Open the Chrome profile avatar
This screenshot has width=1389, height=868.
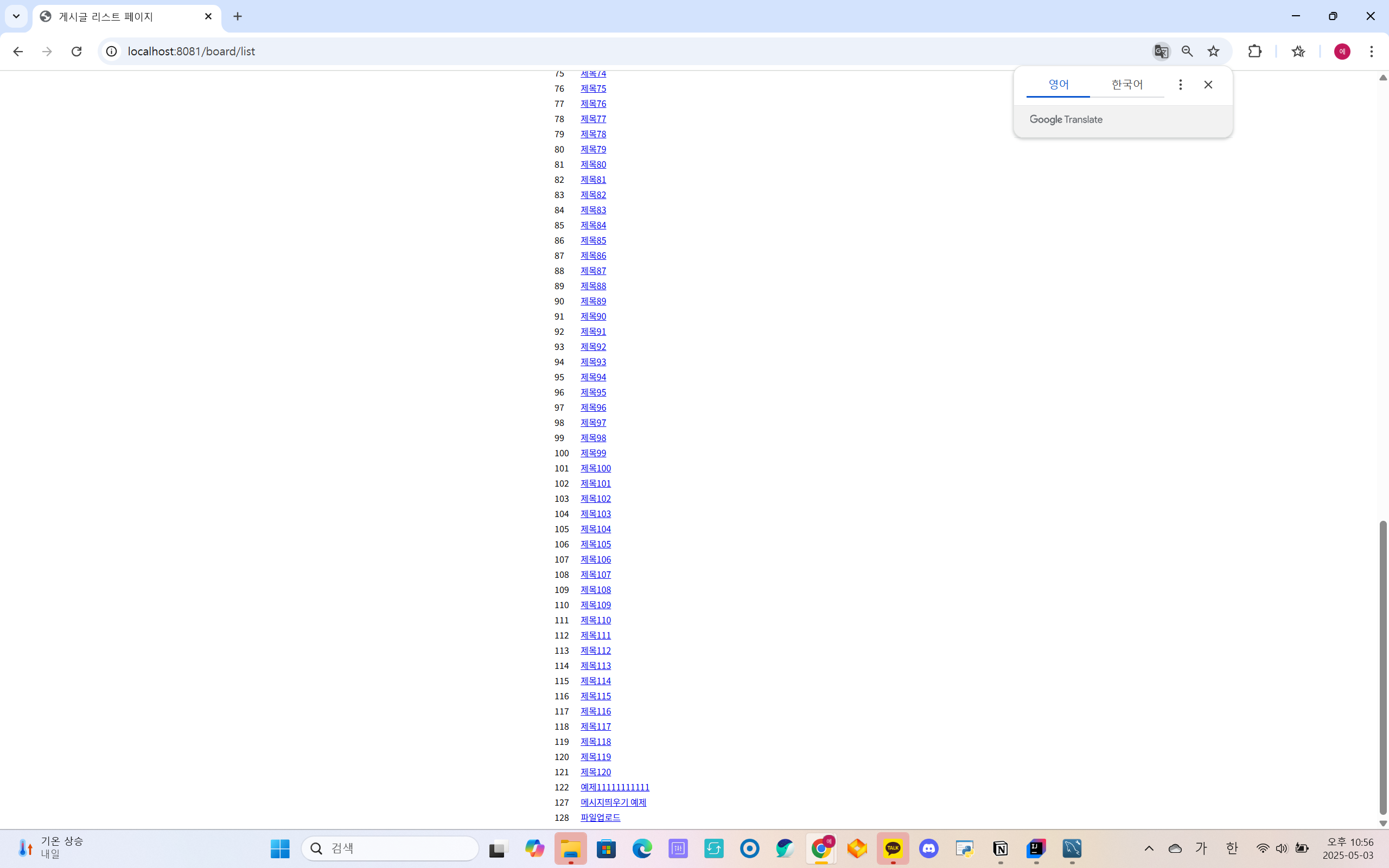coord(1342,52)
